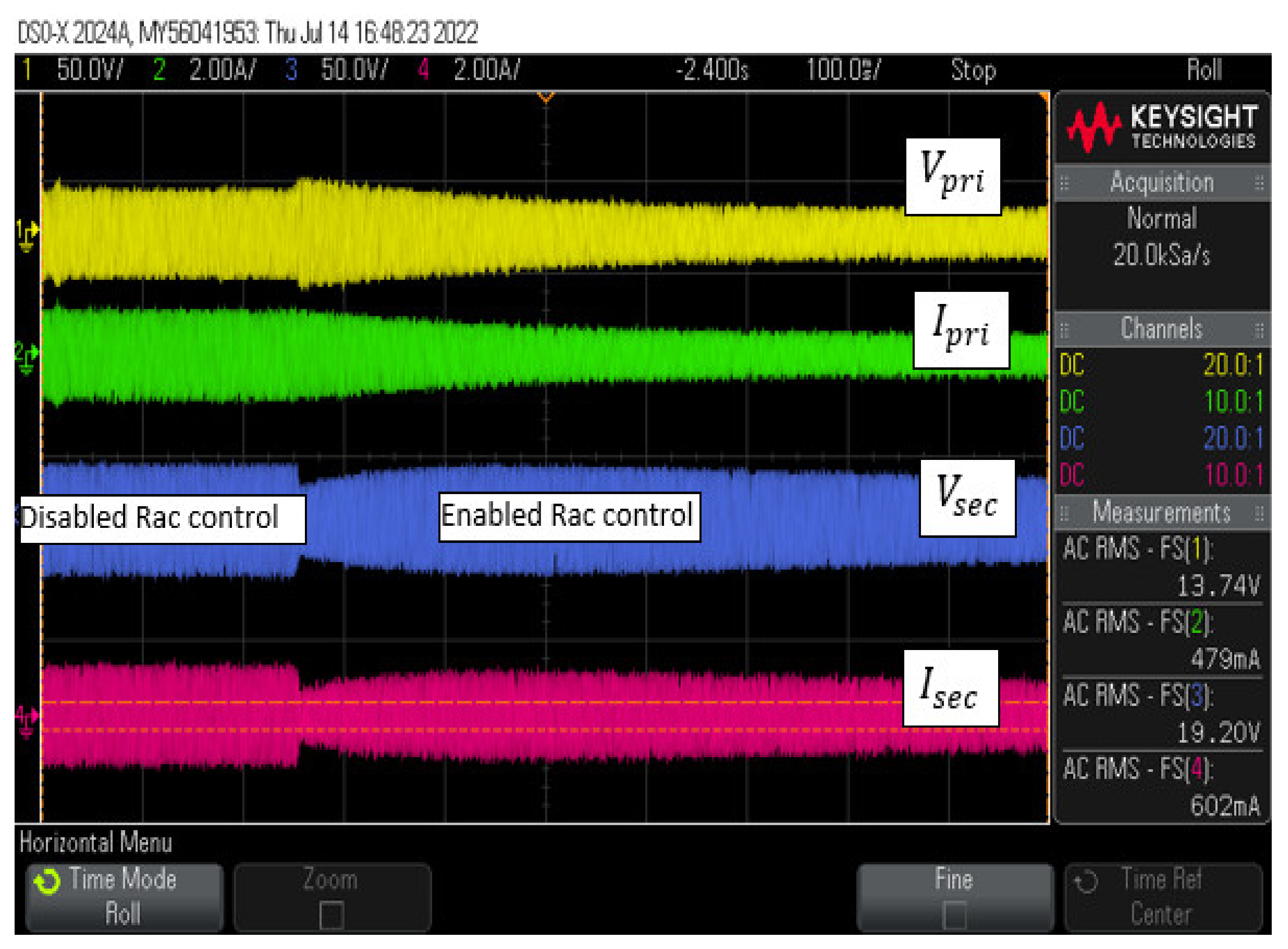The width and height of the screenshot is (1288, 949).
Task: Click the grip icon left of Acquisition header
Action: pos(1064,183)
